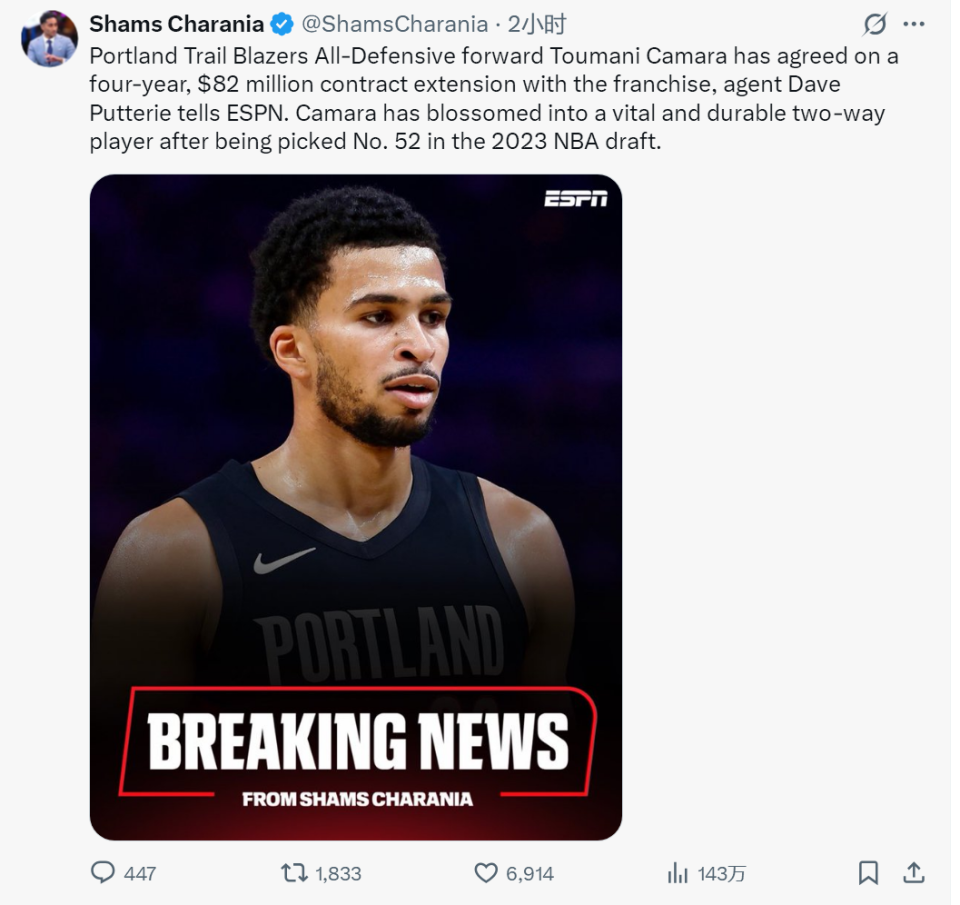960x905 pixels.
Task: Click the Shams Charania display name
Action: coord(176,24)
